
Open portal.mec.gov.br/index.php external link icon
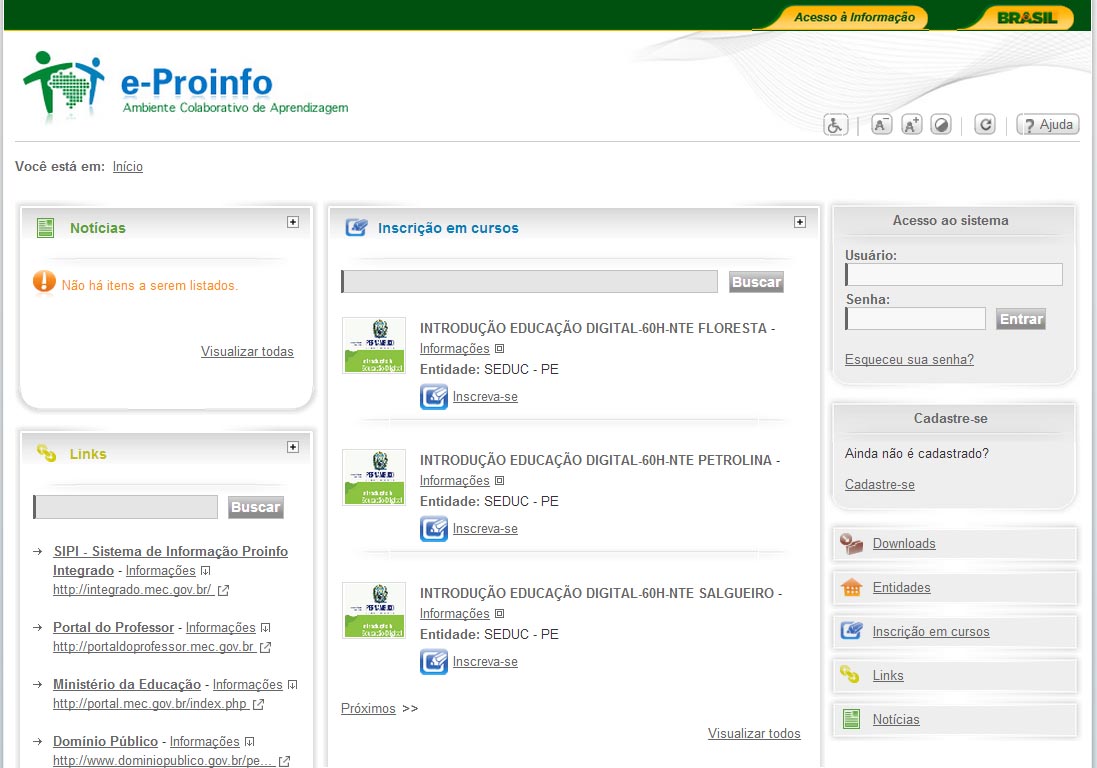tap(258, 704)
